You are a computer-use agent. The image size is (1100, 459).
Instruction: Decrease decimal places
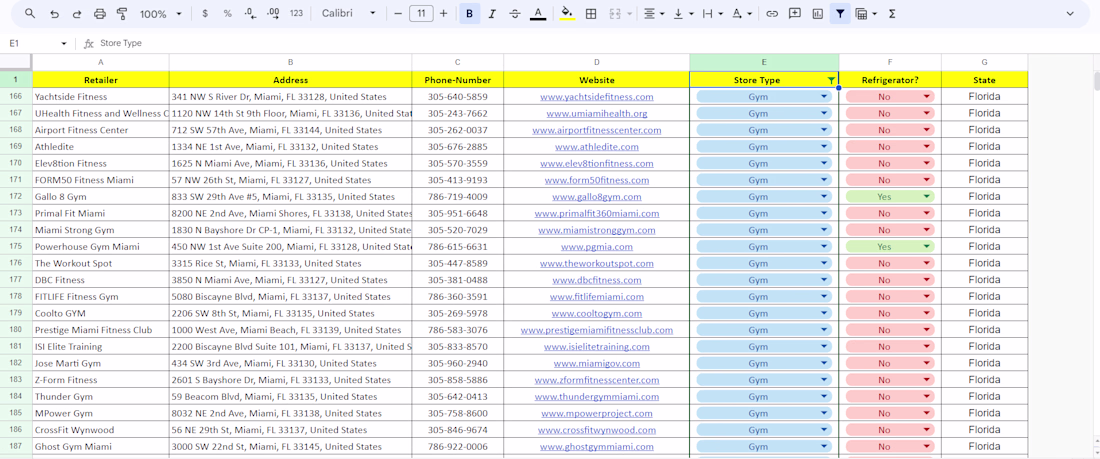coord(250,13)
